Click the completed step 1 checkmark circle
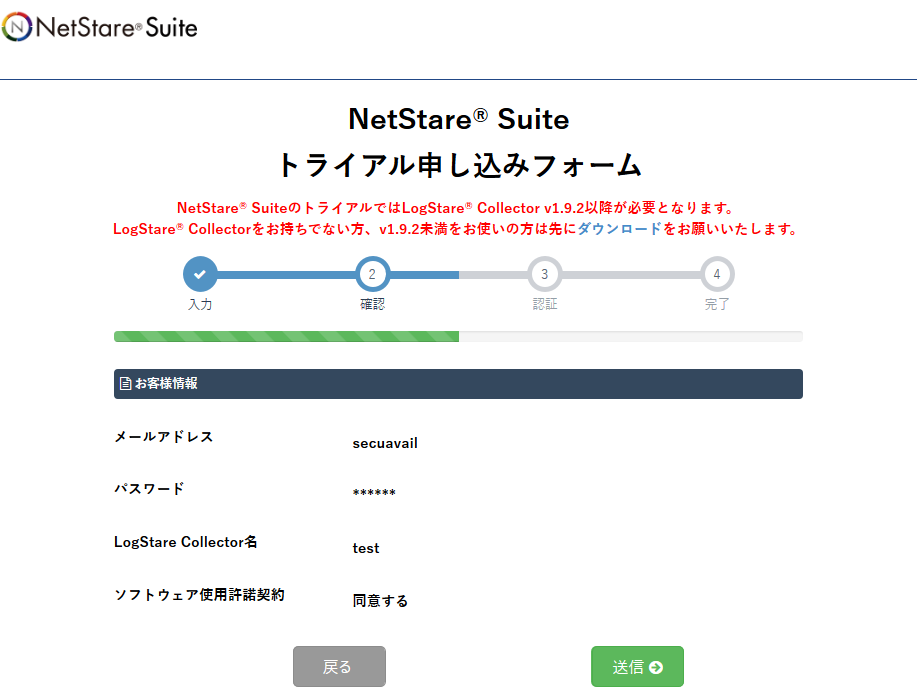This screenshot has width=917, height=700. [x=200, y=274]
